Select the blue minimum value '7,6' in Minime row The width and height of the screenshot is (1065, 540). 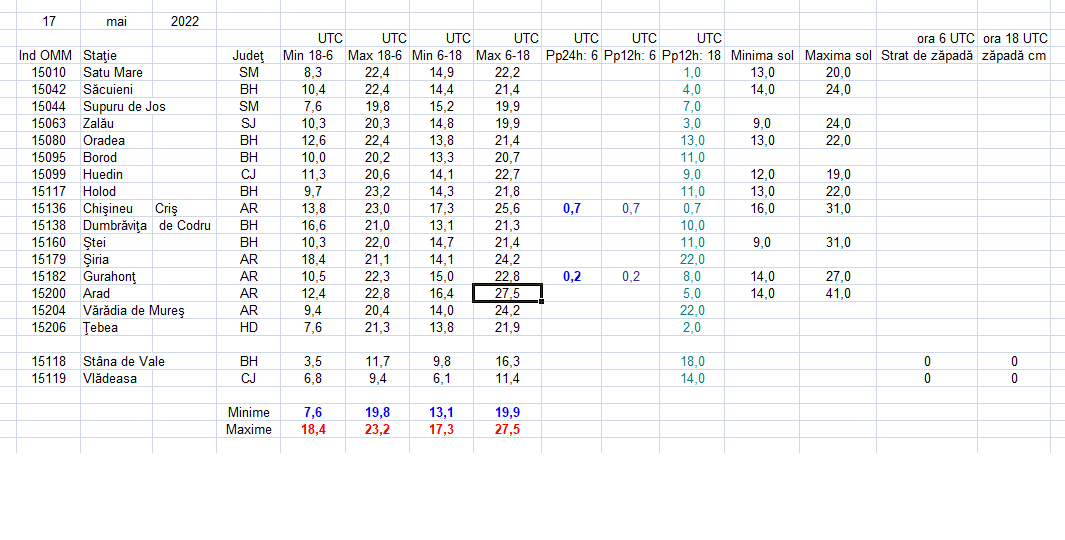click(x=313, y=412)
